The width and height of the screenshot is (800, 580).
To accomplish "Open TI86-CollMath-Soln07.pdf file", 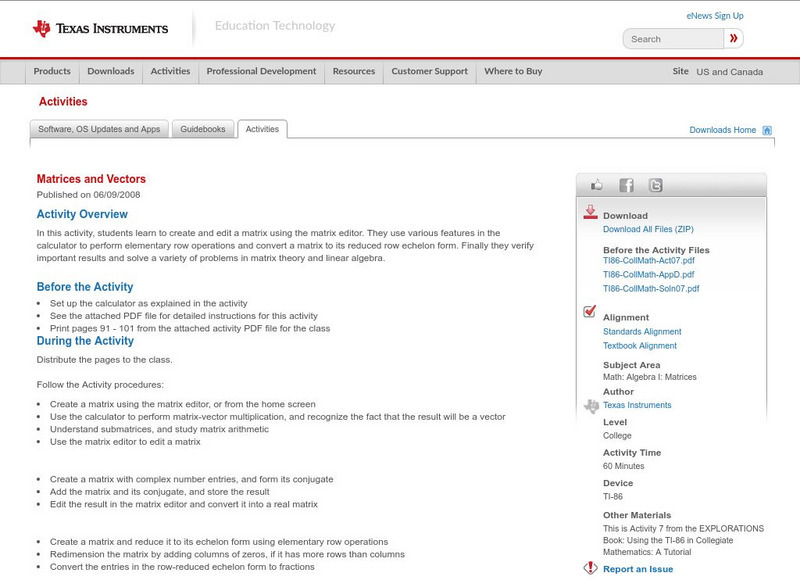I will (x=651, y=289).
